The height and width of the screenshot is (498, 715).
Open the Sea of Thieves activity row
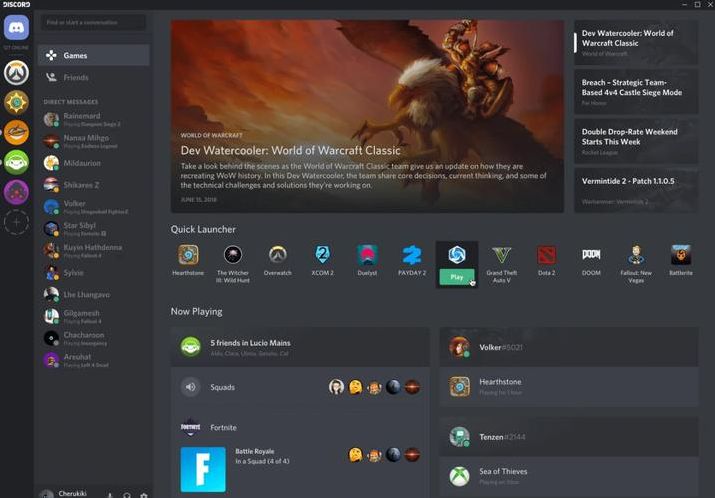(x=569, y=476)
